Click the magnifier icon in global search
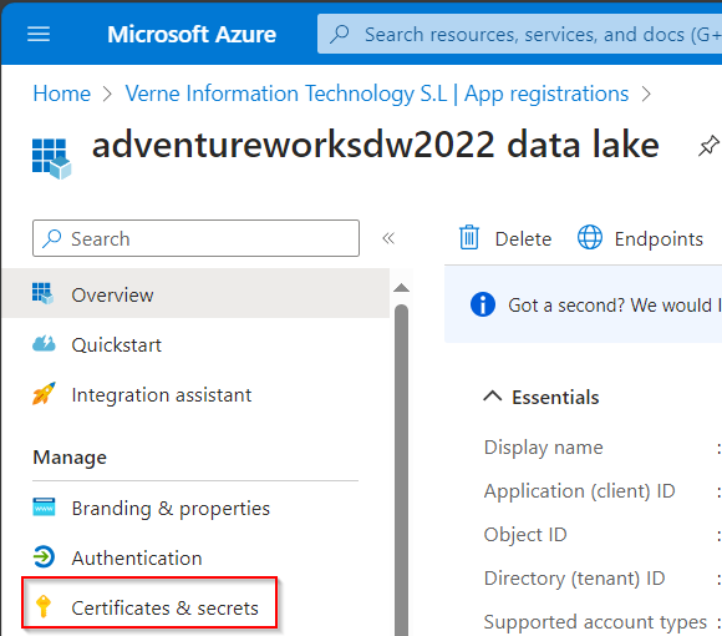The width and height of the screenshot is (728, 636). 339,34
